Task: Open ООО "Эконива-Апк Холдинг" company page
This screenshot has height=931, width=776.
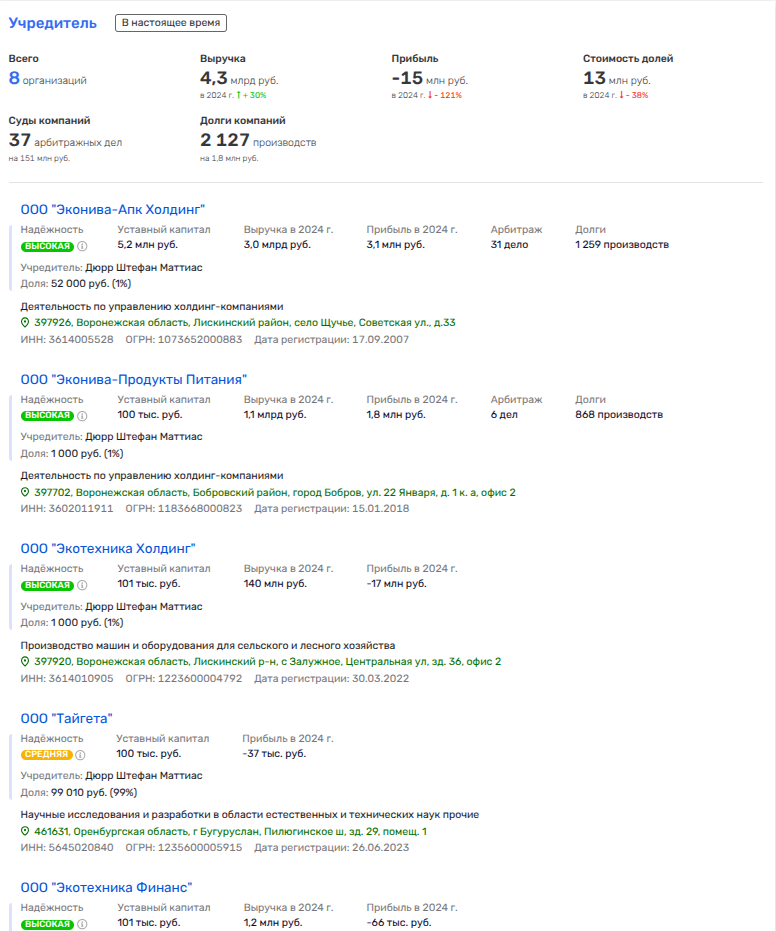Action: (x=113, y=209)
